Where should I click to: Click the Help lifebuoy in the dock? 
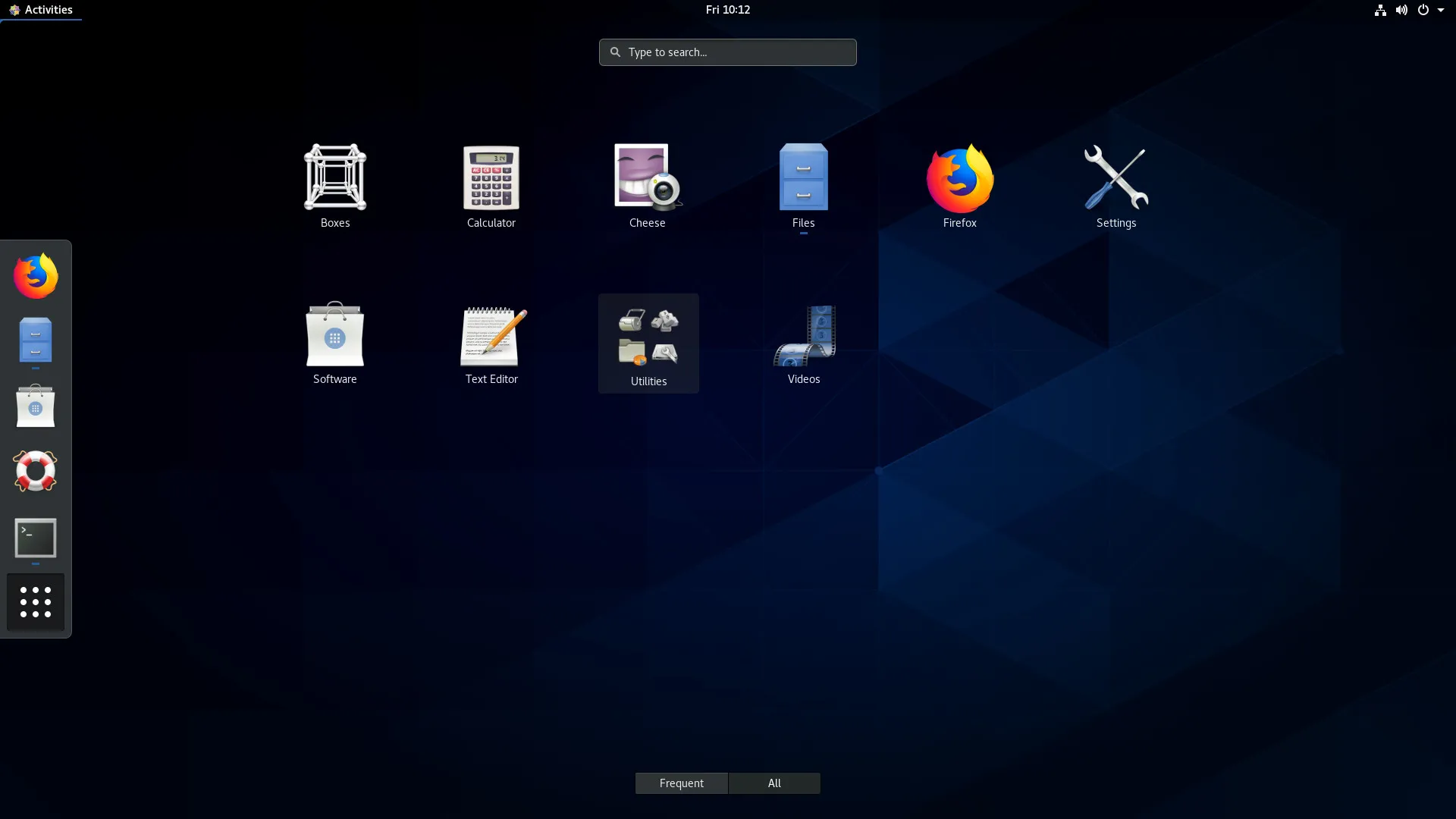coord(36,471)
